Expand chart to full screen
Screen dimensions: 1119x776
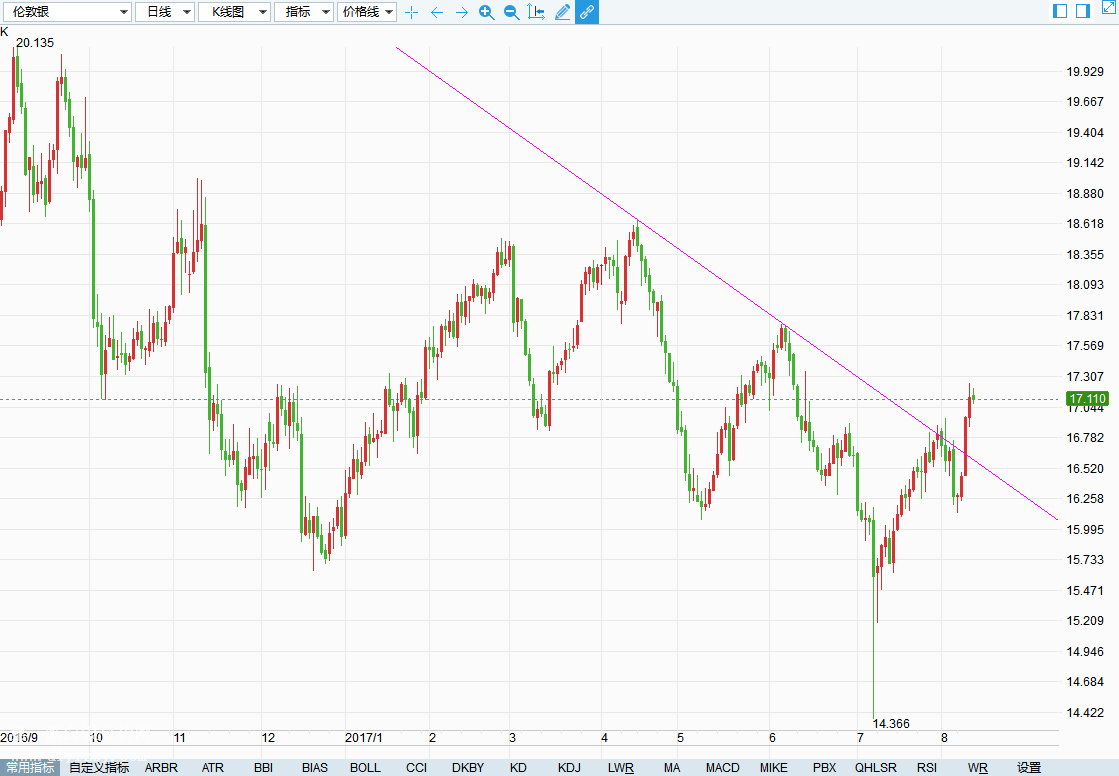click(x=1110, y=7)
